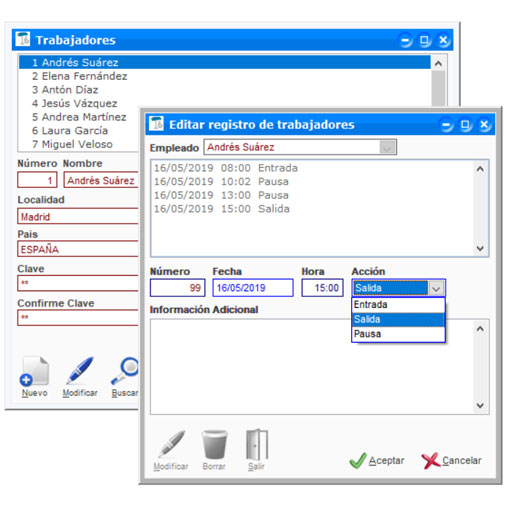
Task: Open the Empleado dropdown arrow
Action: pyautogui.click(x=387, y=147)
